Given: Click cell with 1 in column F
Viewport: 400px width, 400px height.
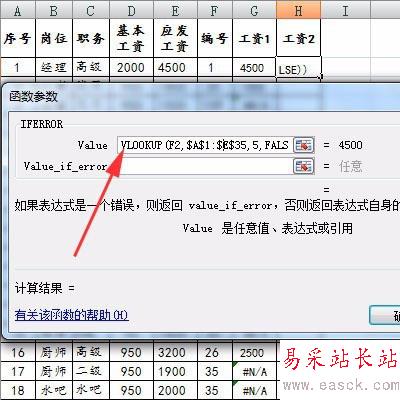Looking at the screenshot, I should [215, 68].
